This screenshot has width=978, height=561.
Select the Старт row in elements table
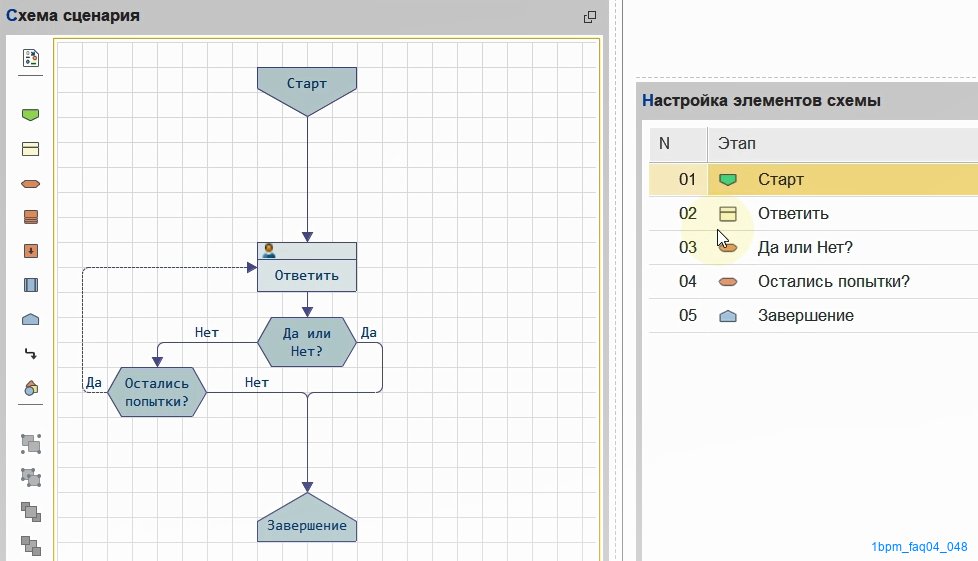(x=813, y=179)
